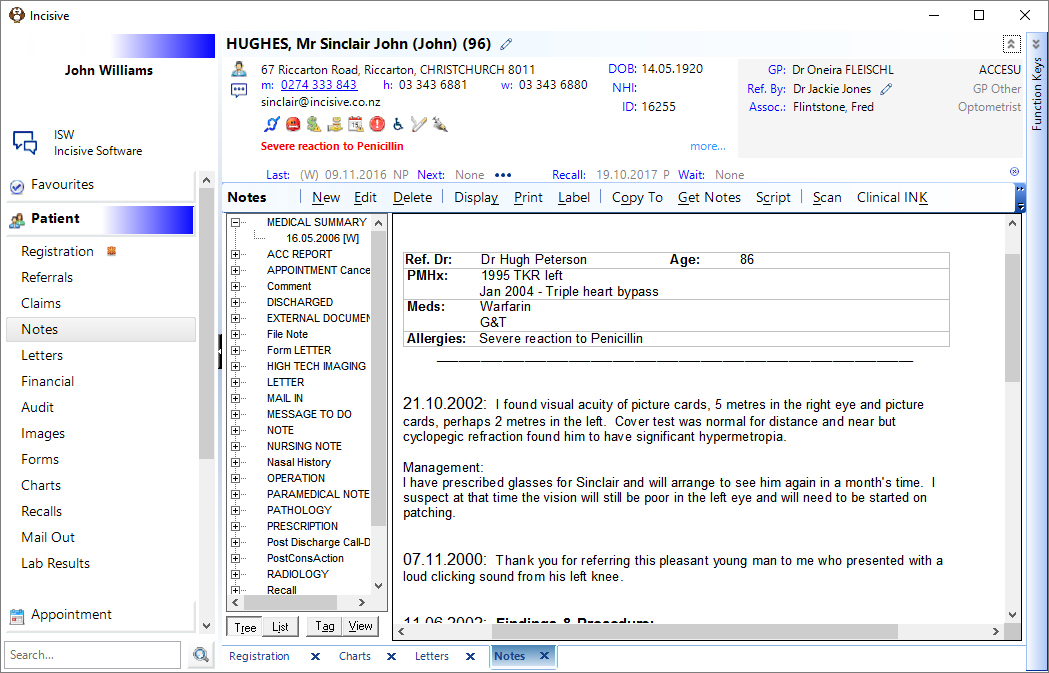Open the Script menu in the Notes toolbar
Viewport: 1049px width, 673px height.
click(773, 197)
